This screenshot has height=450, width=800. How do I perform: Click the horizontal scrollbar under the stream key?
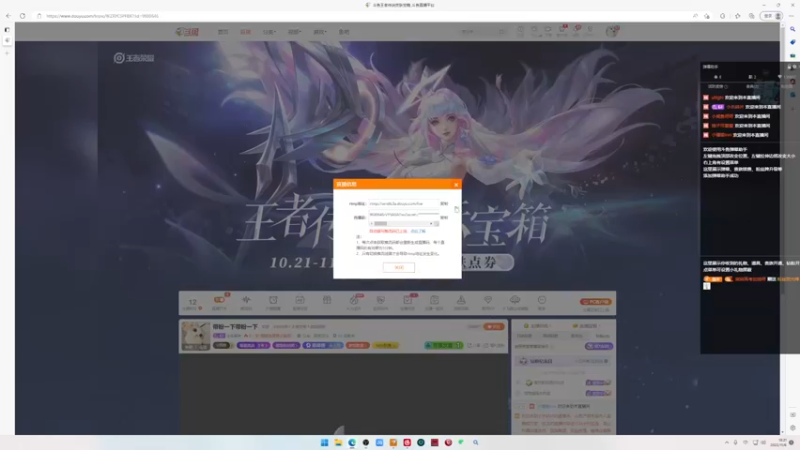click(403, 223)
